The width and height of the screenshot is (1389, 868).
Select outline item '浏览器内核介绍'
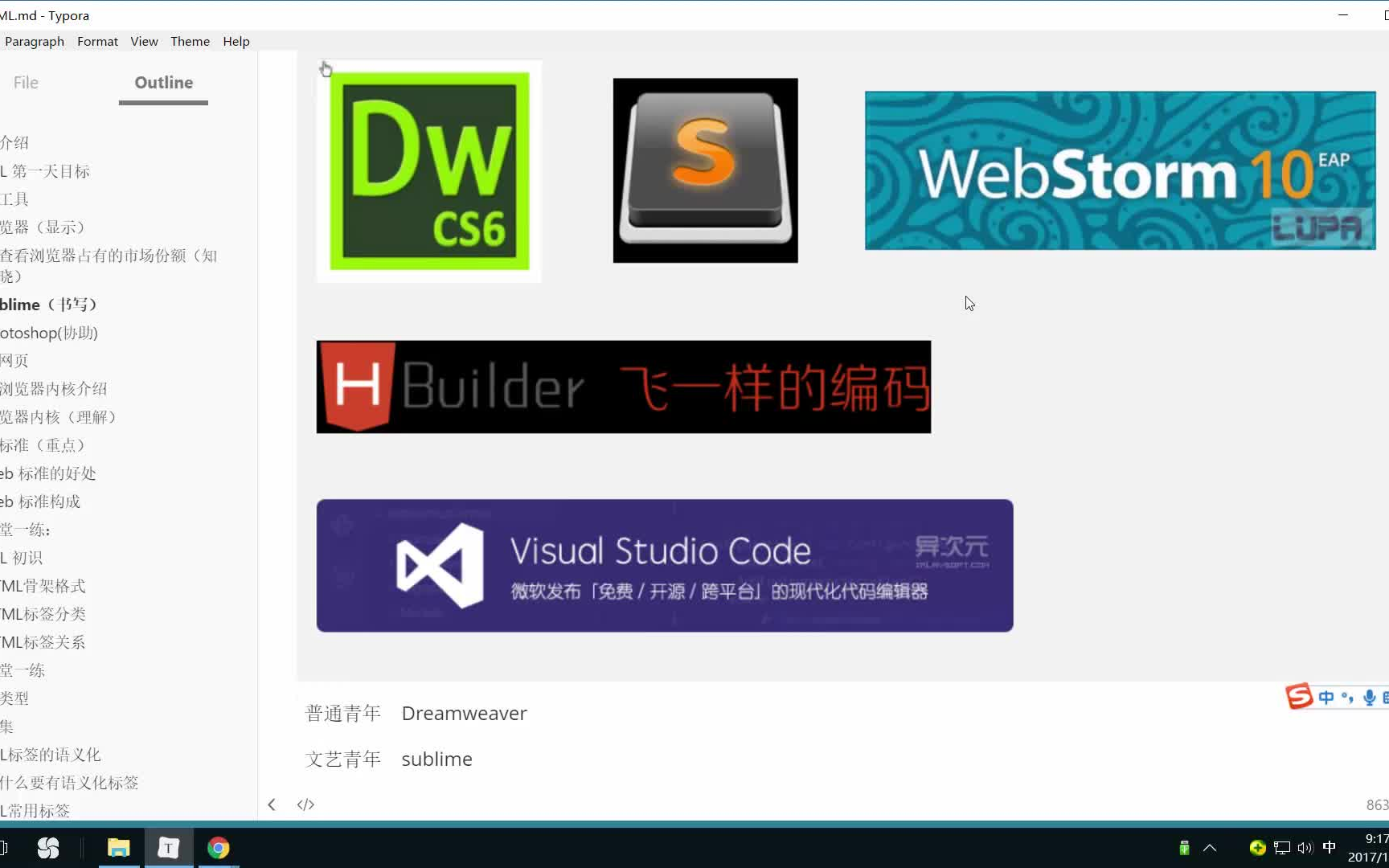[54, 389]
